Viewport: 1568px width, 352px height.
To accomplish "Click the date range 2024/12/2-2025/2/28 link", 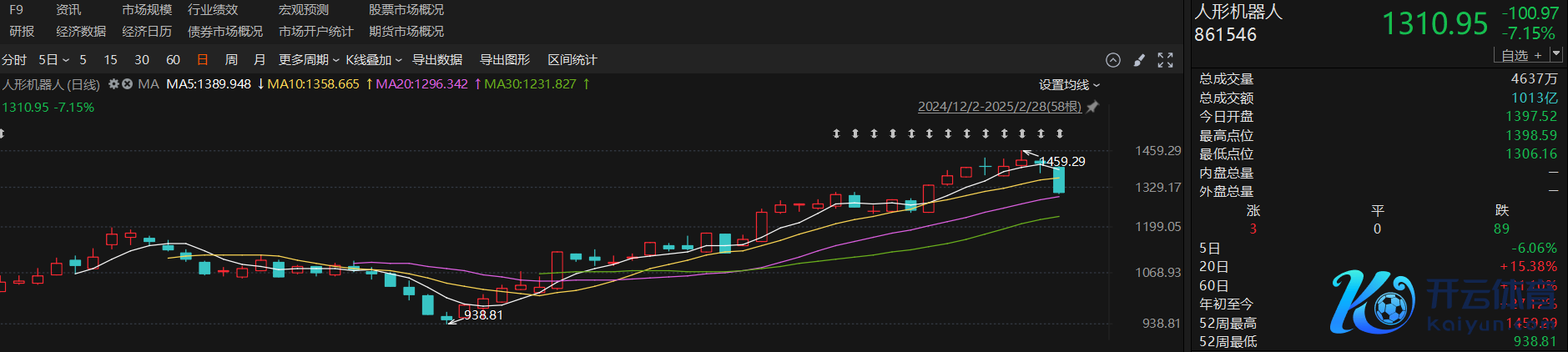I will pos(999,107).
